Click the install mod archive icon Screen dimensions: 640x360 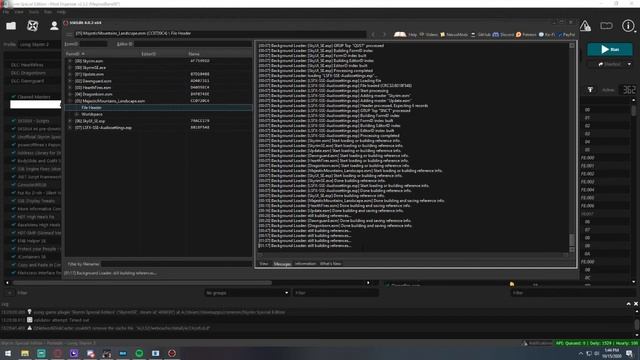coord(32,26)
